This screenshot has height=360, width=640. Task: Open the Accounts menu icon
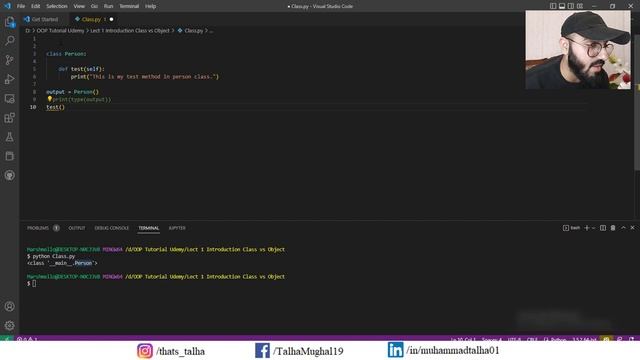tap(9, 306)
